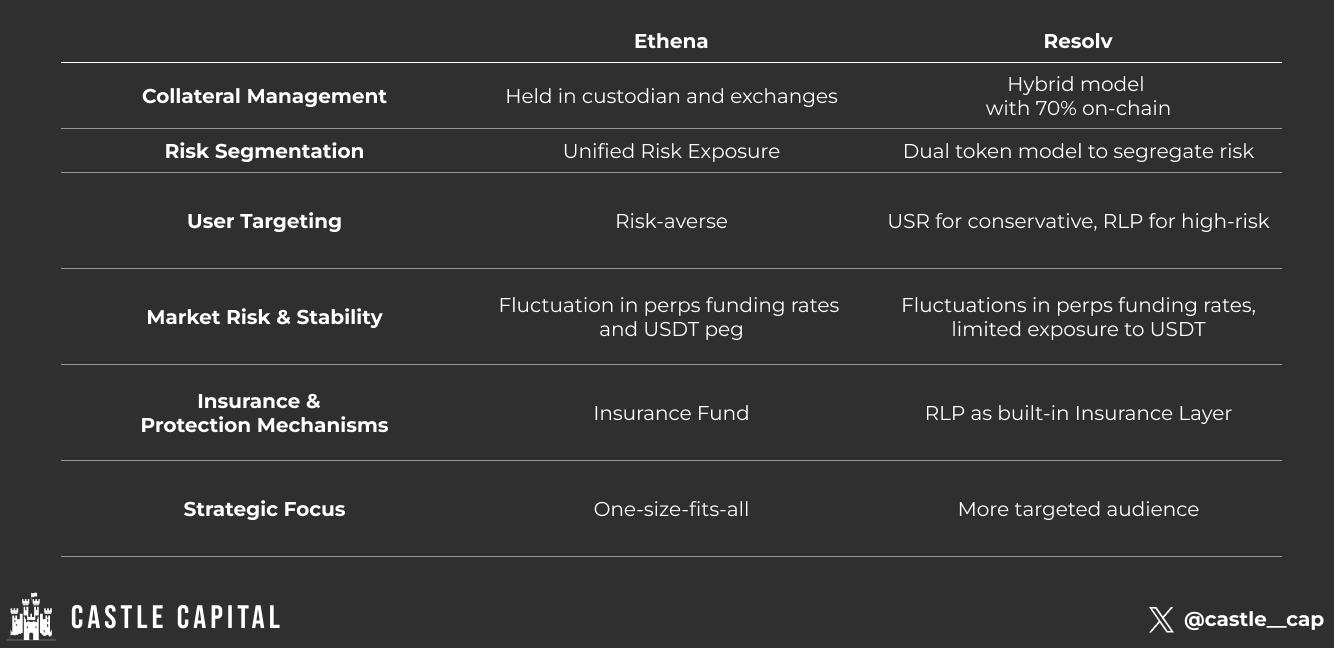1334x648 pixels.
Task: Select the "Hybrid model with 70% on-chain" cell
Action: [1078, 96]
